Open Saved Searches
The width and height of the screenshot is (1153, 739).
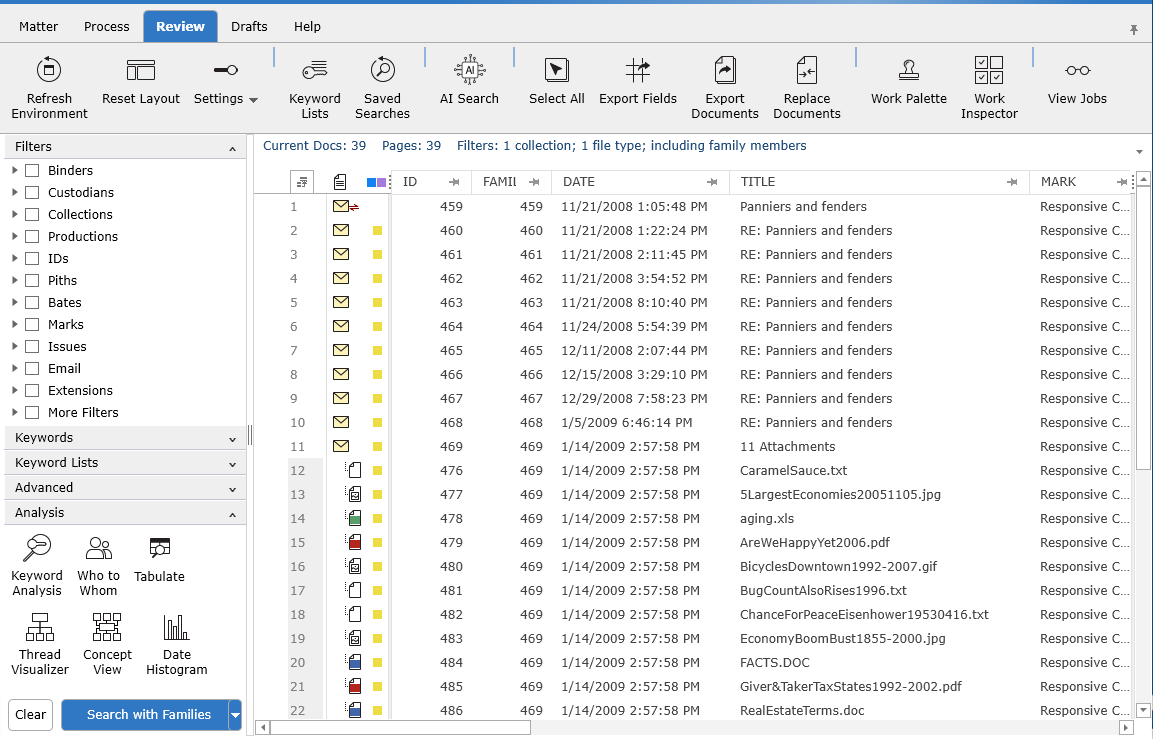point(382,89)
